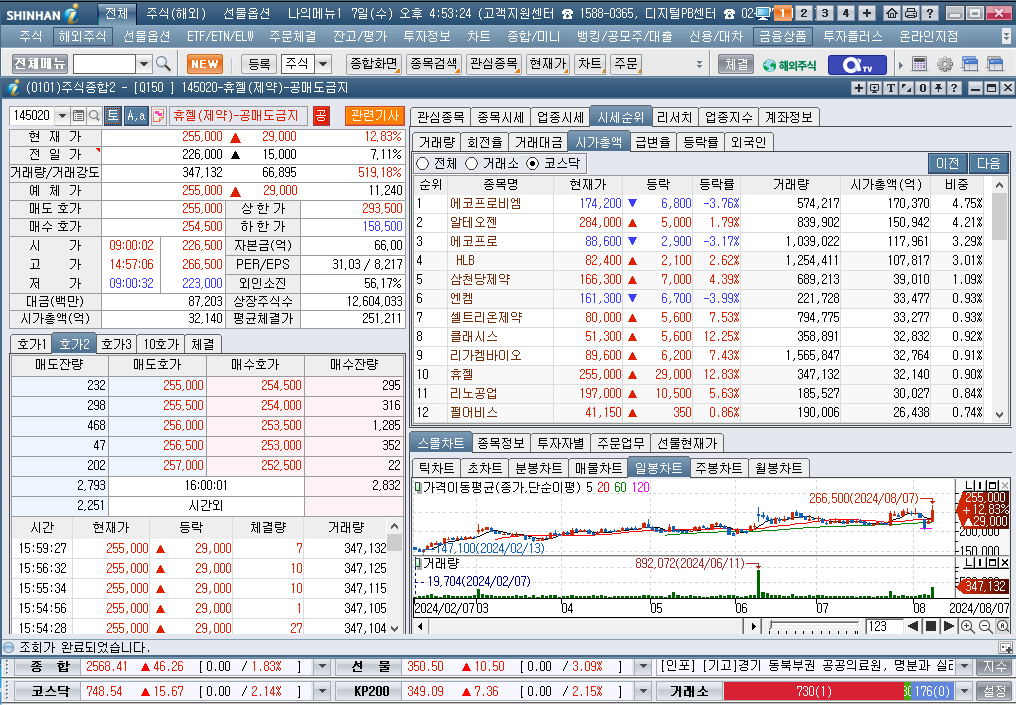This screenshot has width=1016, height=705.
Task: Open settings gear icon in toolbar
Action: pos(945,64)
